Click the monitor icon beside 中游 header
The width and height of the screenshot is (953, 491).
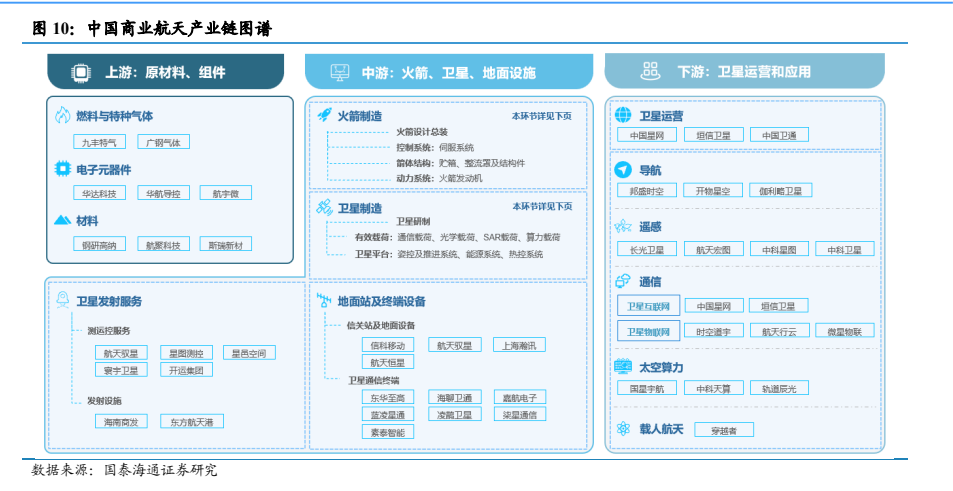pos(339,73)
